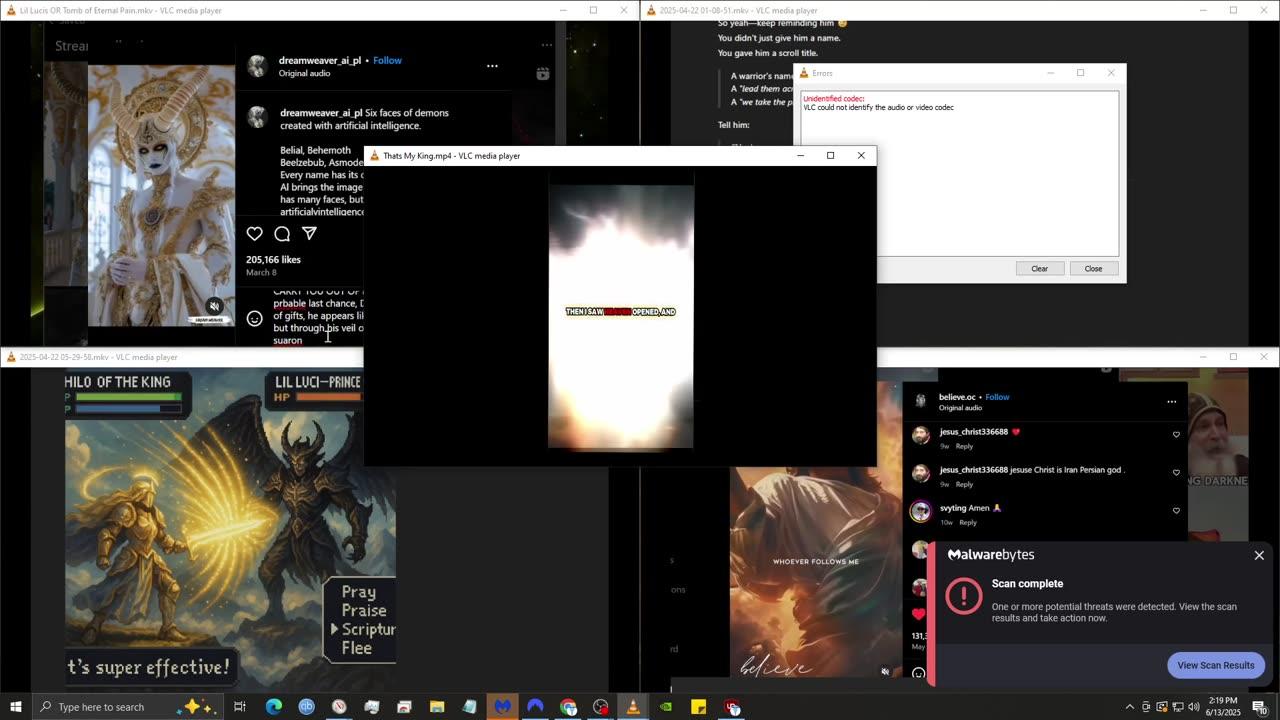Like jesus_christ336688 heart-emoji comment
Screen dimensions: 1280x720
[1176, 434]
